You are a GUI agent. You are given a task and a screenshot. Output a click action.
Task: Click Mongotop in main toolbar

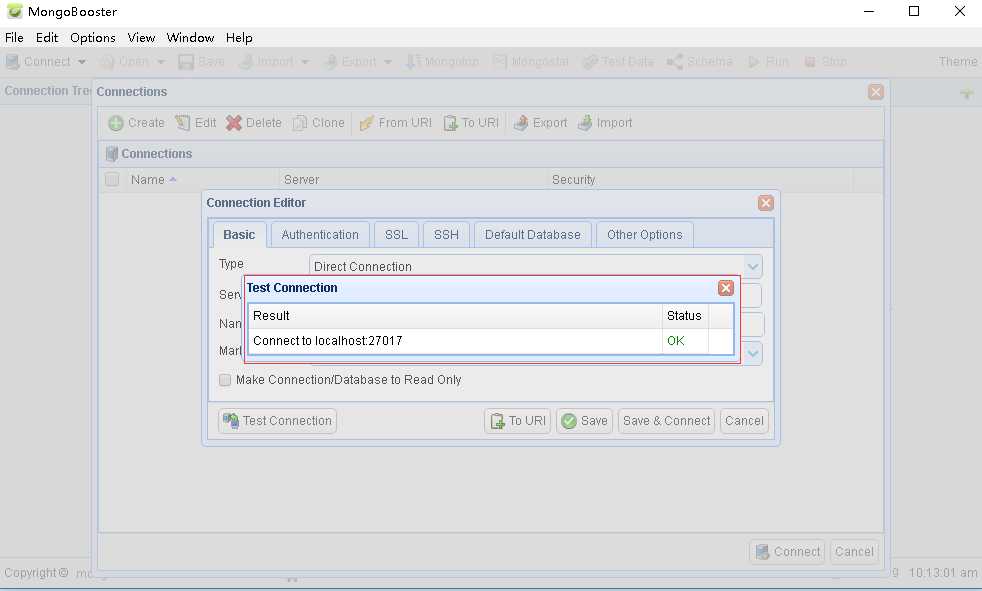click(442, 61)
